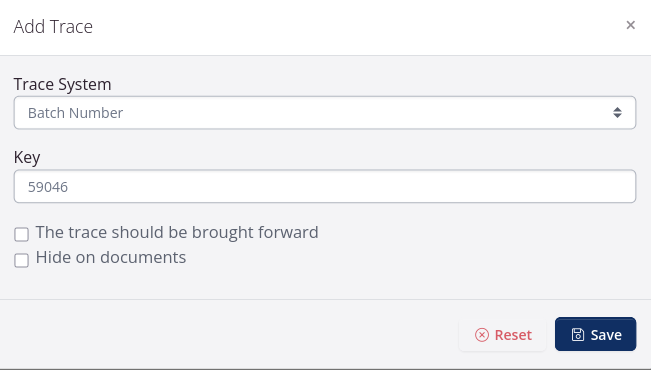The height and width of the screenshot is (370, 651).
Task: Click the 'Trace System' field label
Action: click(x=62, y=84)
